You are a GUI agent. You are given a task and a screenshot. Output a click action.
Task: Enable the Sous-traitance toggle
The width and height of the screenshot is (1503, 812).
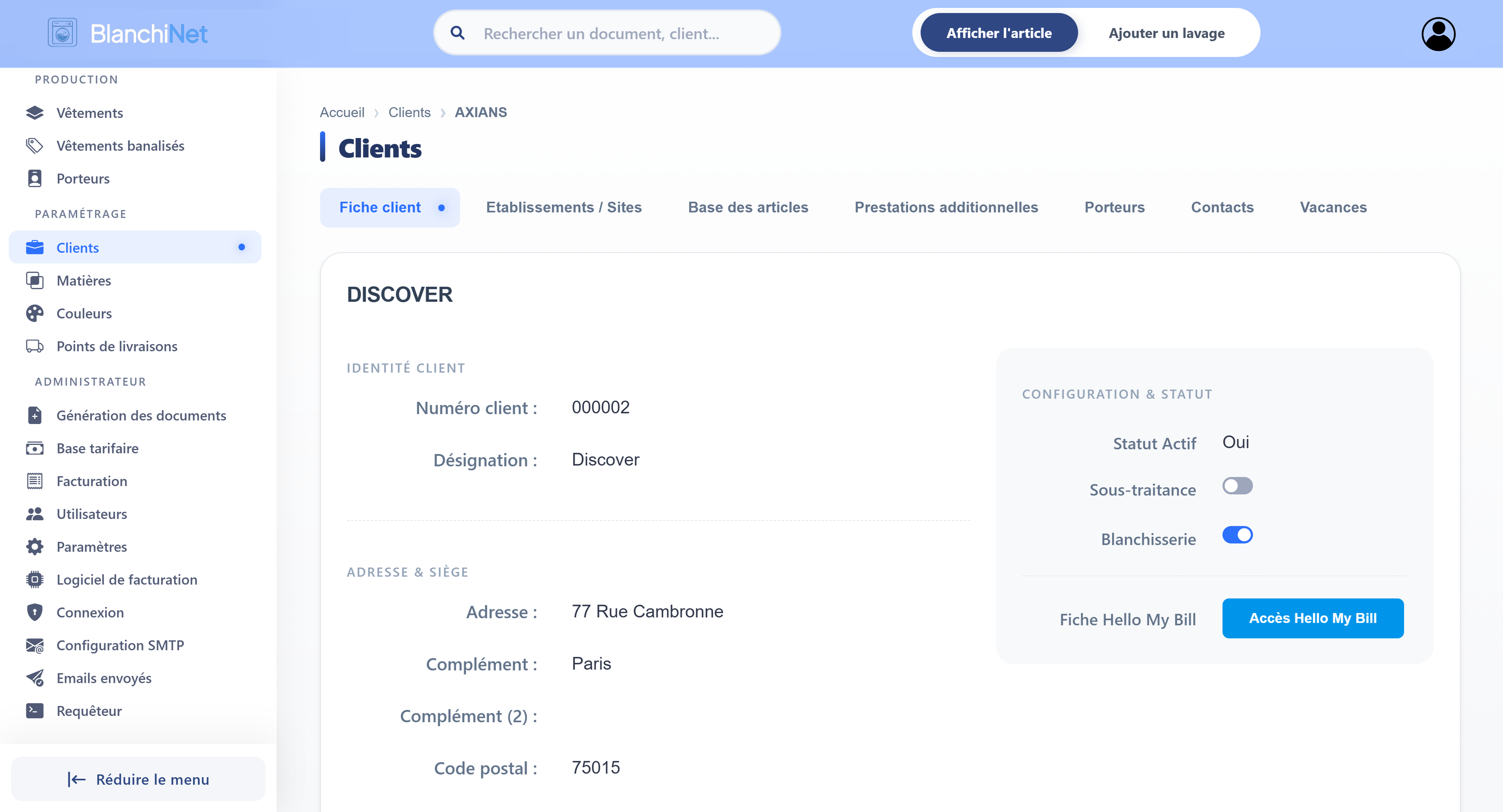pyautogui.click(x=1237, y=486)
